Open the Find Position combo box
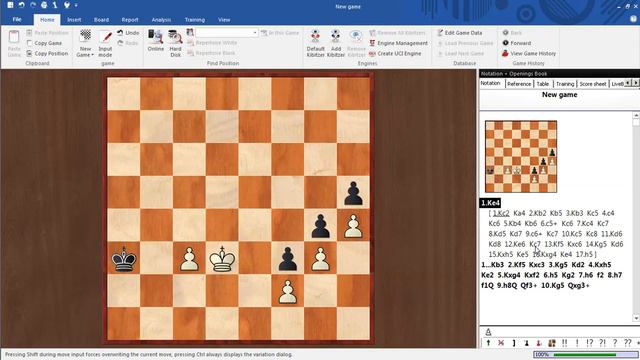This screenshot has width=640, height=360. 227,33
